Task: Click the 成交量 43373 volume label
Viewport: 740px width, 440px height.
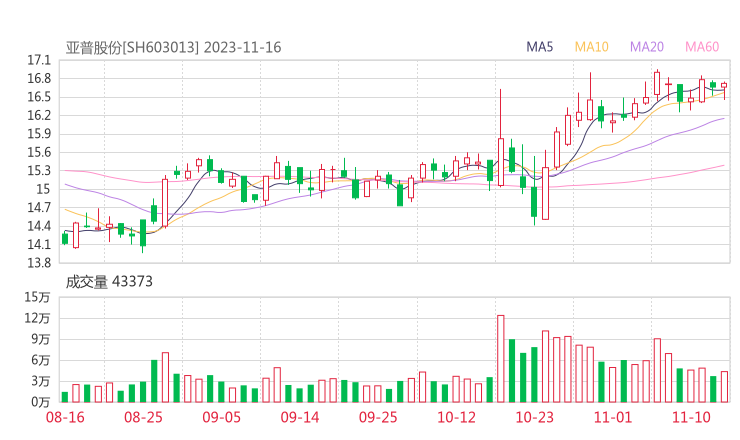Action: pos(109,282)
